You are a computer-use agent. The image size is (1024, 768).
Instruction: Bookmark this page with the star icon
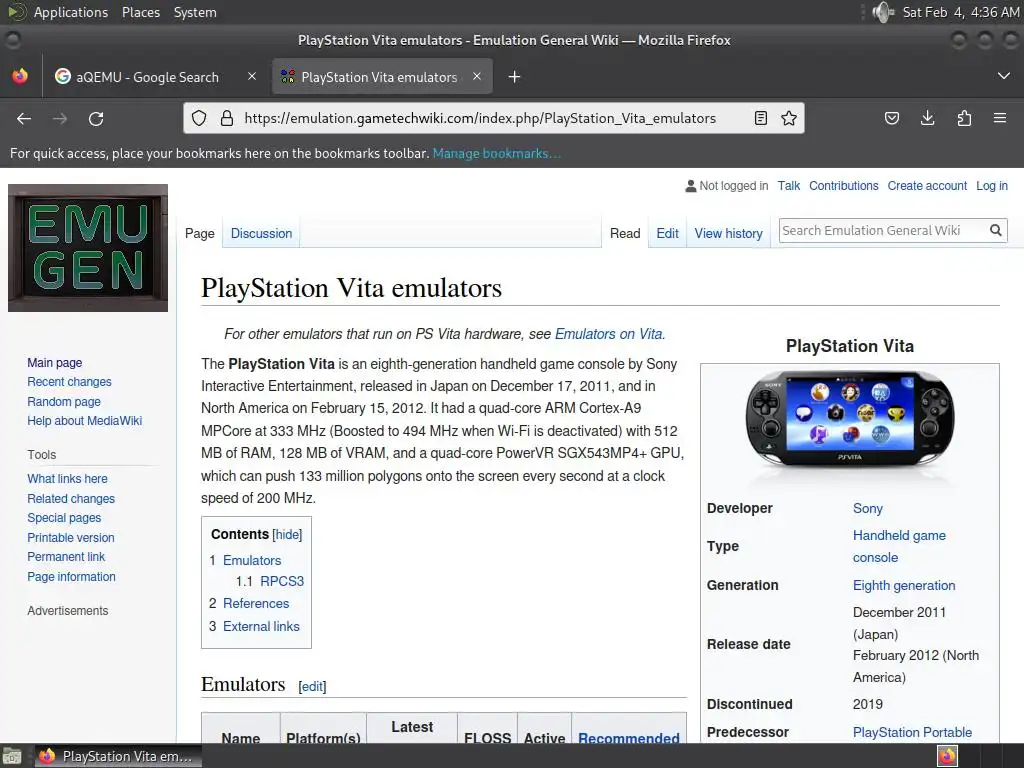coord(789,118)
